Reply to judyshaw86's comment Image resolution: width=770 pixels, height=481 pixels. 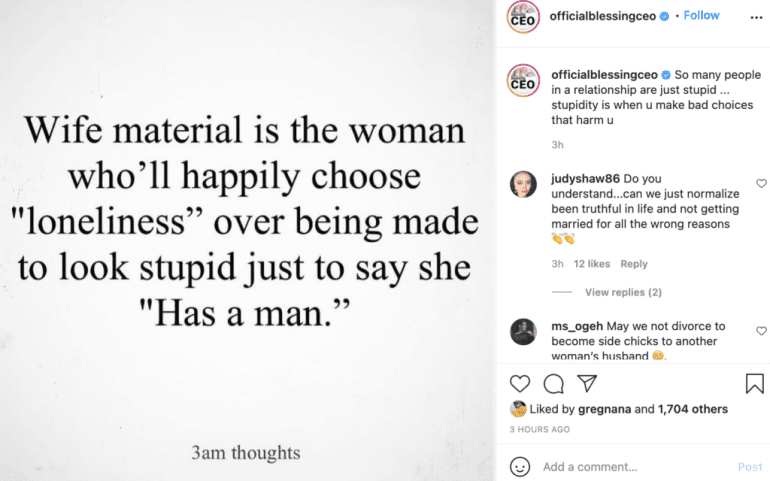tap(634, 264)
